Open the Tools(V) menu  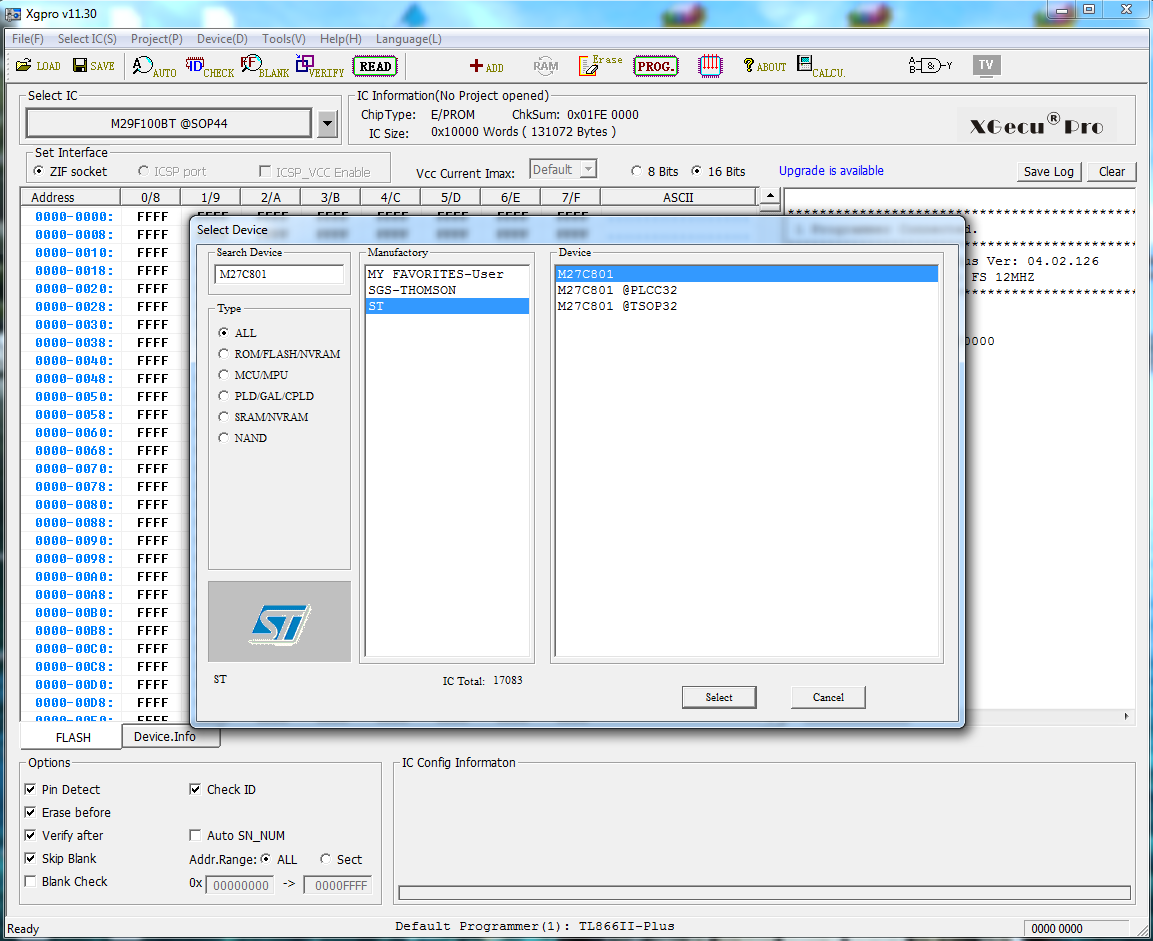click(284, 39)
